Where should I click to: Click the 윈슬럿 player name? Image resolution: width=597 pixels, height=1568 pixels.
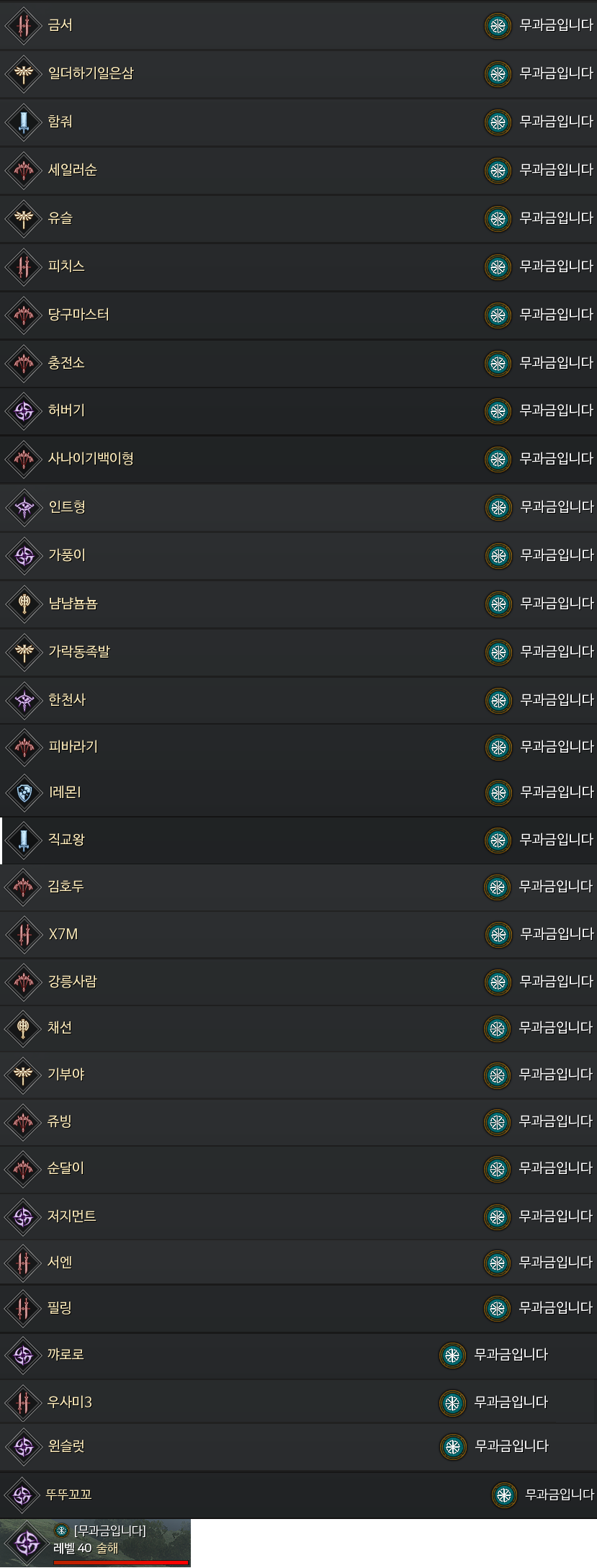(66, 1446)
